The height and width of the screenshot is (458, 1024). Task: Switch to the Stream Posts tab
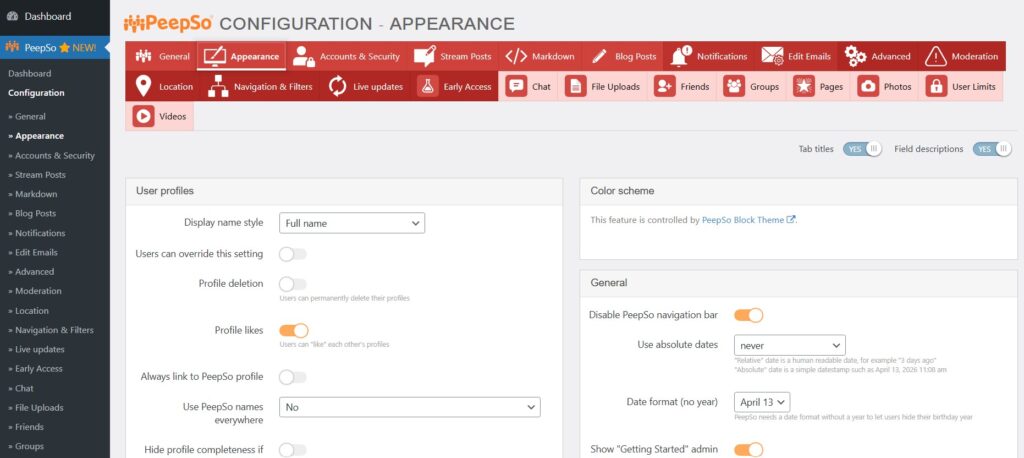[x=453, y=56]
